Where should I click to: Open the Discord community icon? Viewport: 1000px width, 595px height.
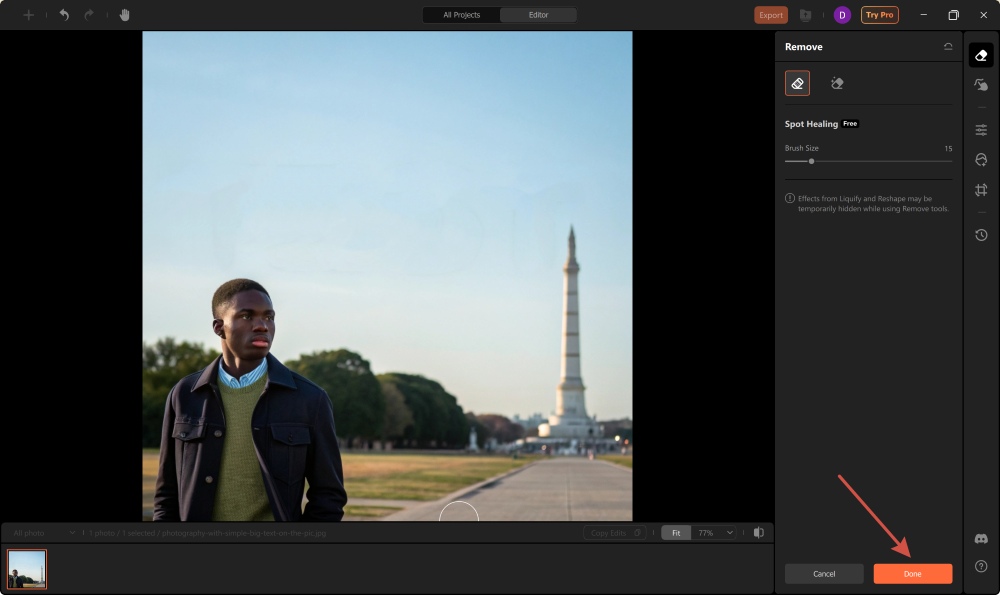pos(980,538)
